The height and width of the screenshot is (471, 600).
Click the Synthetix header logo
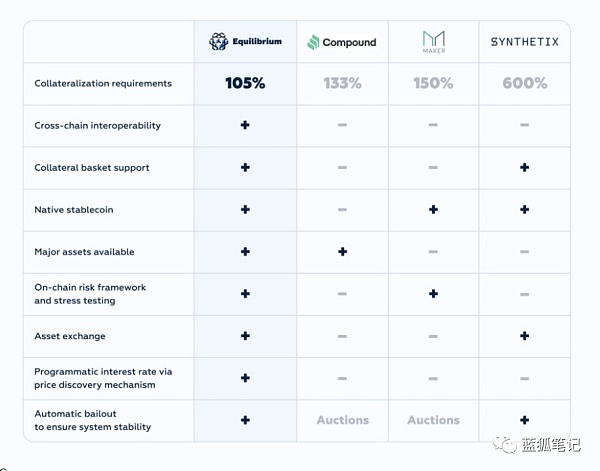pos(524,42)
